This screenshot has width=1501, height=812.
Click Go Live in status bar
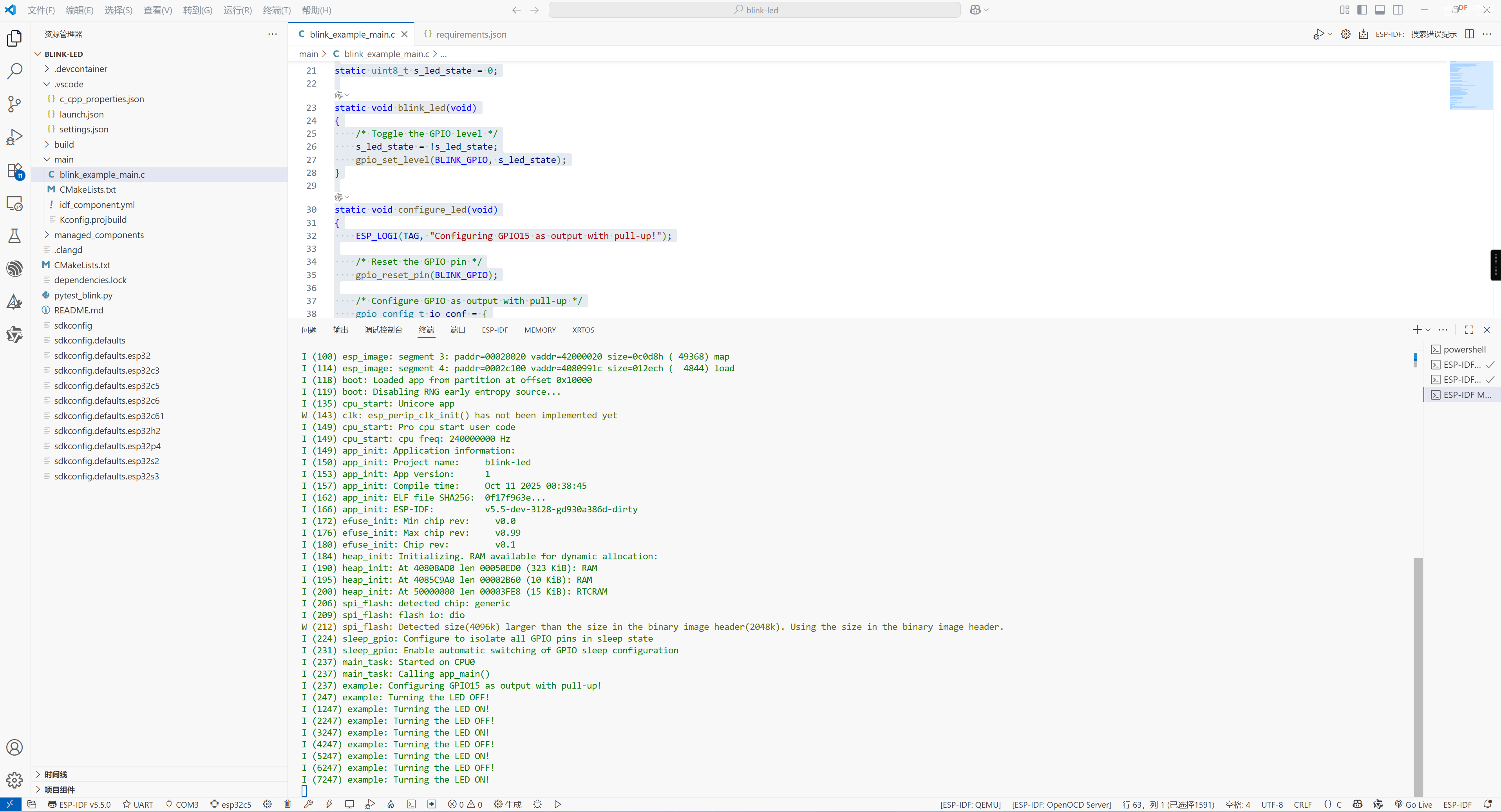tap(1413, 804)
